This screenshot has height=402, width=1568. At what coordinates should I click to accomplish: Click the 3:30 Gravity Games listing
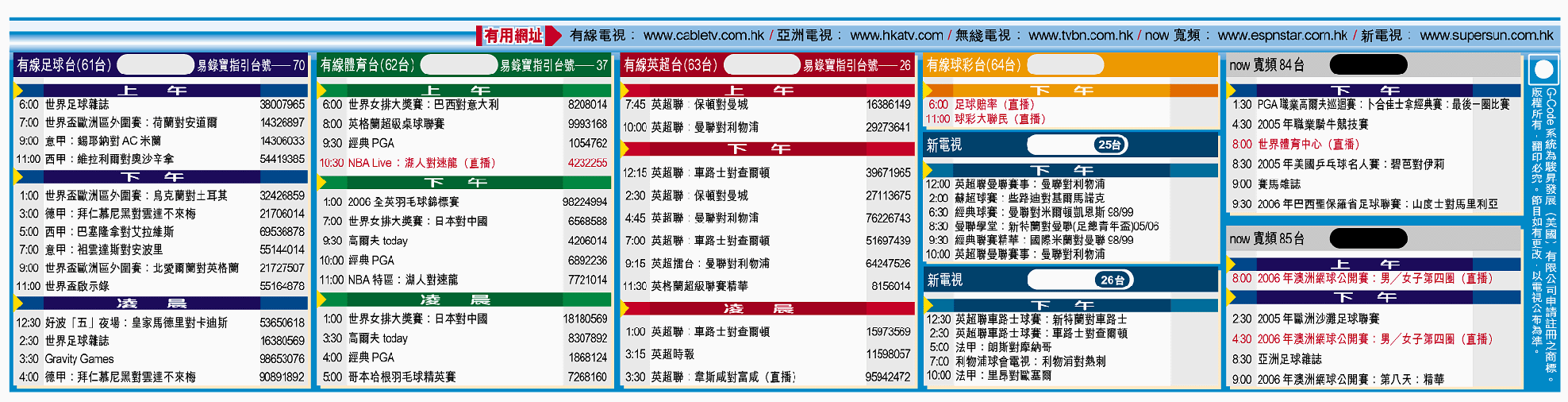pyautogui.click(x=161, y=359)
